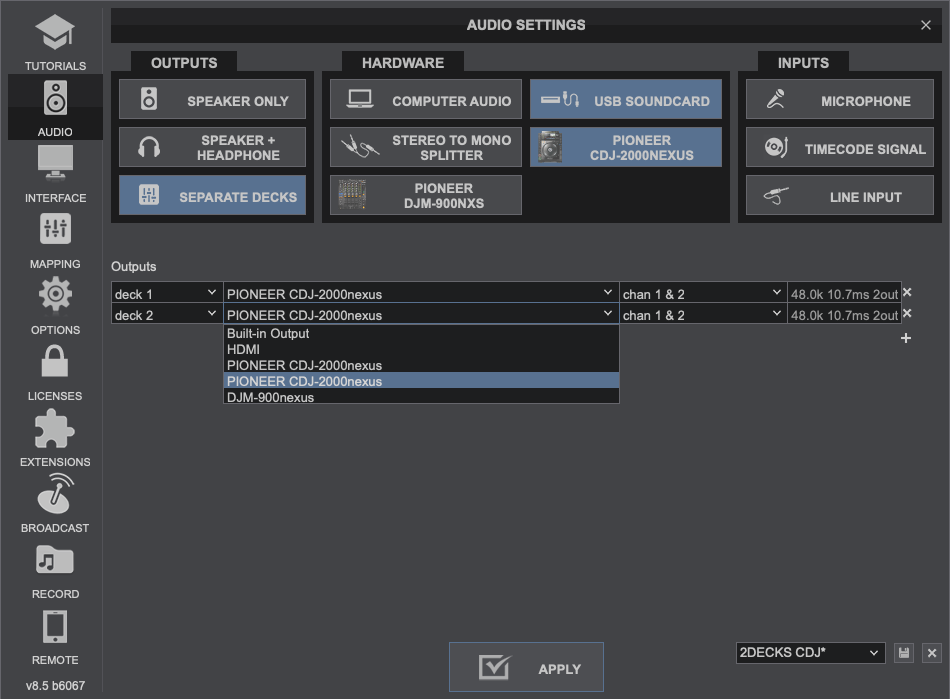Image resolution: width=950 pixels, height=699 pixels.
Task: Close the Audio Settings window
Action: coord(926,25)
